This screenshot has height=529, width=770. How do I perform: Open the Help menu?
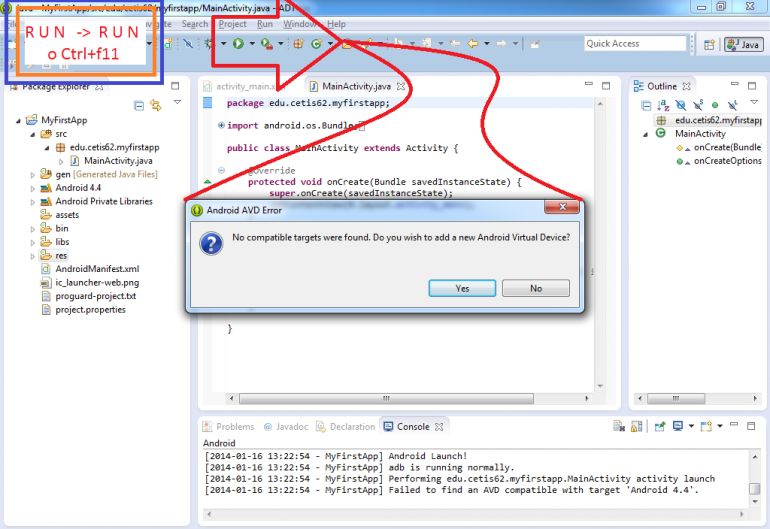336,24
